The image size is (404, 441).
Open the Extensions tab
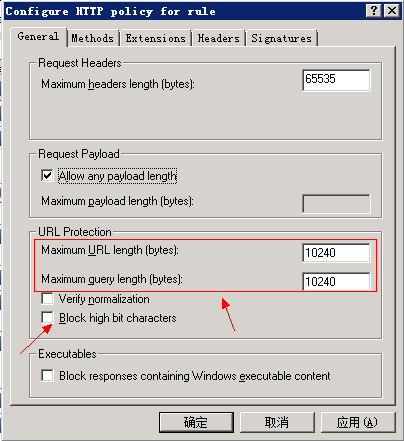click(155, 38)
